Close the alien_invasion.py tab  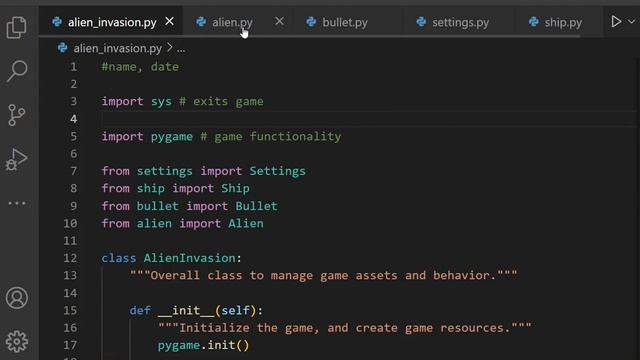click(x=169, y=21)
